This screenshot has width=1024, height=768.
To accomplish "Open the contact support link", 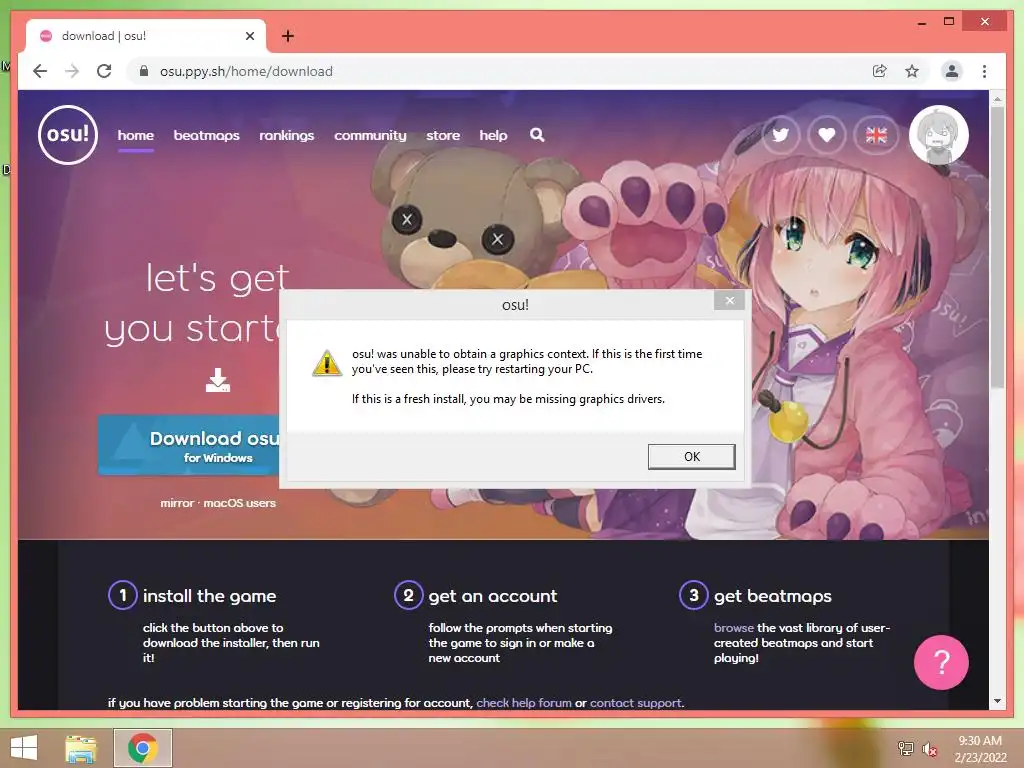I will click(x=635, y=703).
